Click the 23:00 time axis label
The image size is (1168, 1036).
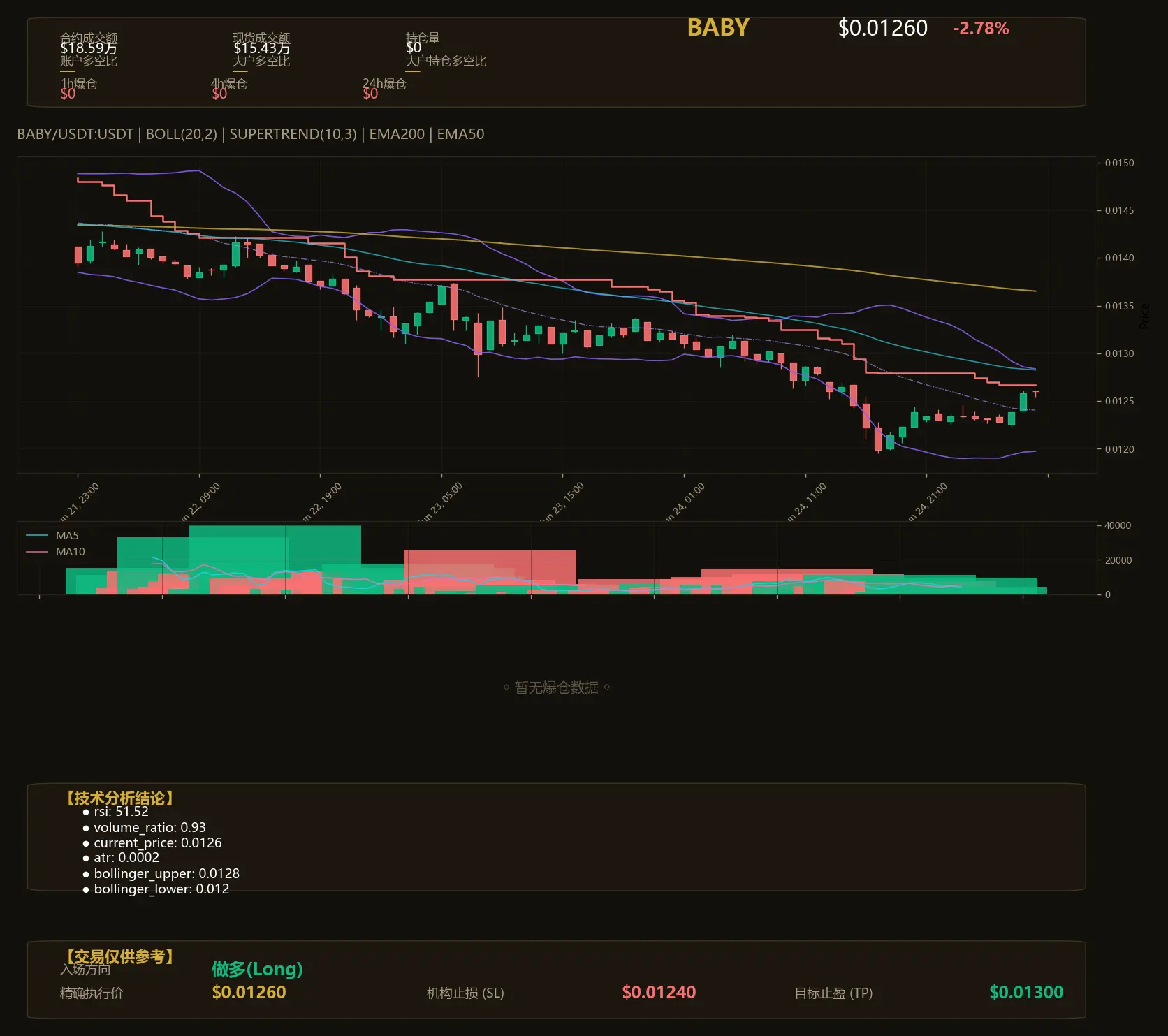(x=79, y=503)
